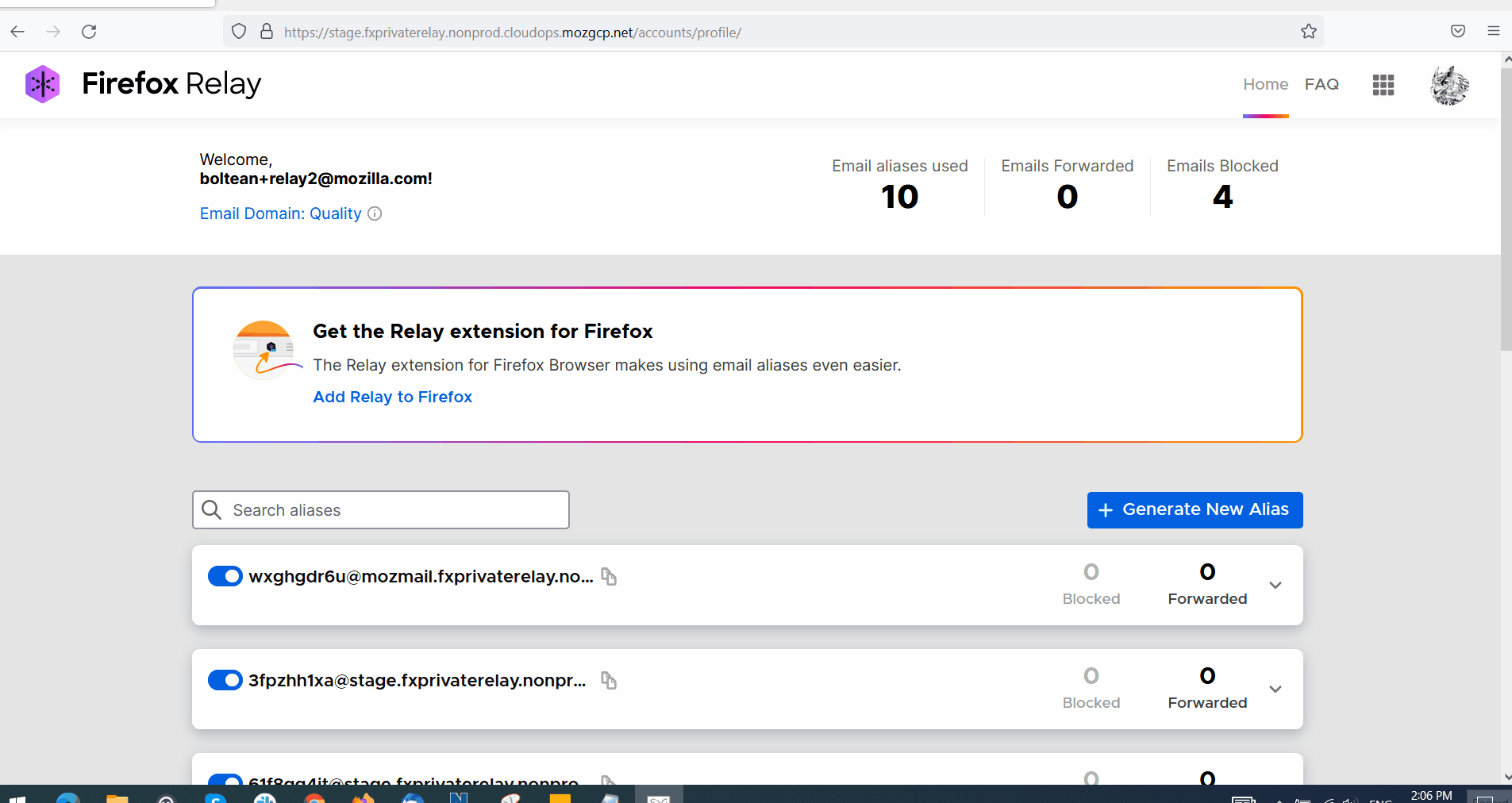Viewport: 1512px width, 803px height.
Task: Copy the 3fpzhh1xa alias address
Action: pos(609,681)
